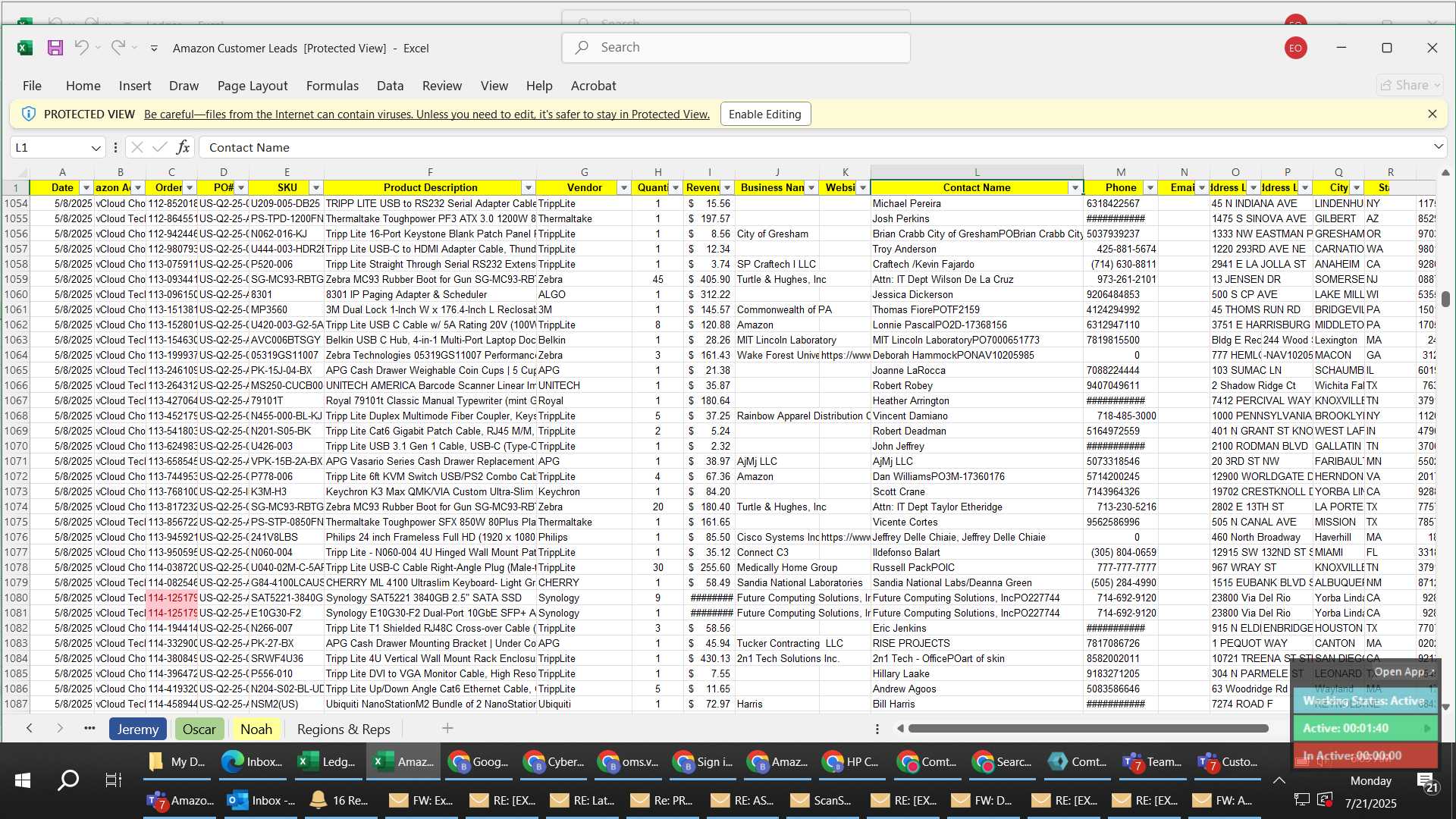Click the Protected View shield icon
Image resolution: width=1456 pixels, height=819 pixels.
(x=28, y=114)
